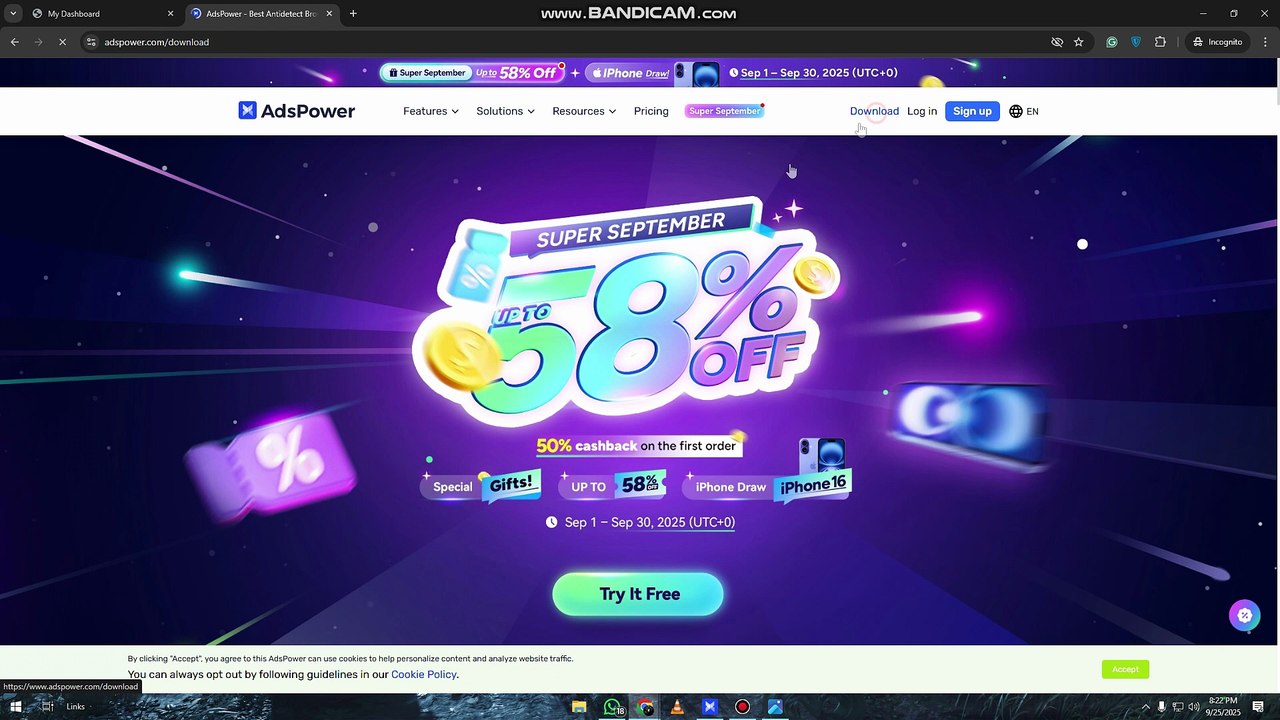
Task: Click the taskbar clock and date
Action: click(1224, 707)
